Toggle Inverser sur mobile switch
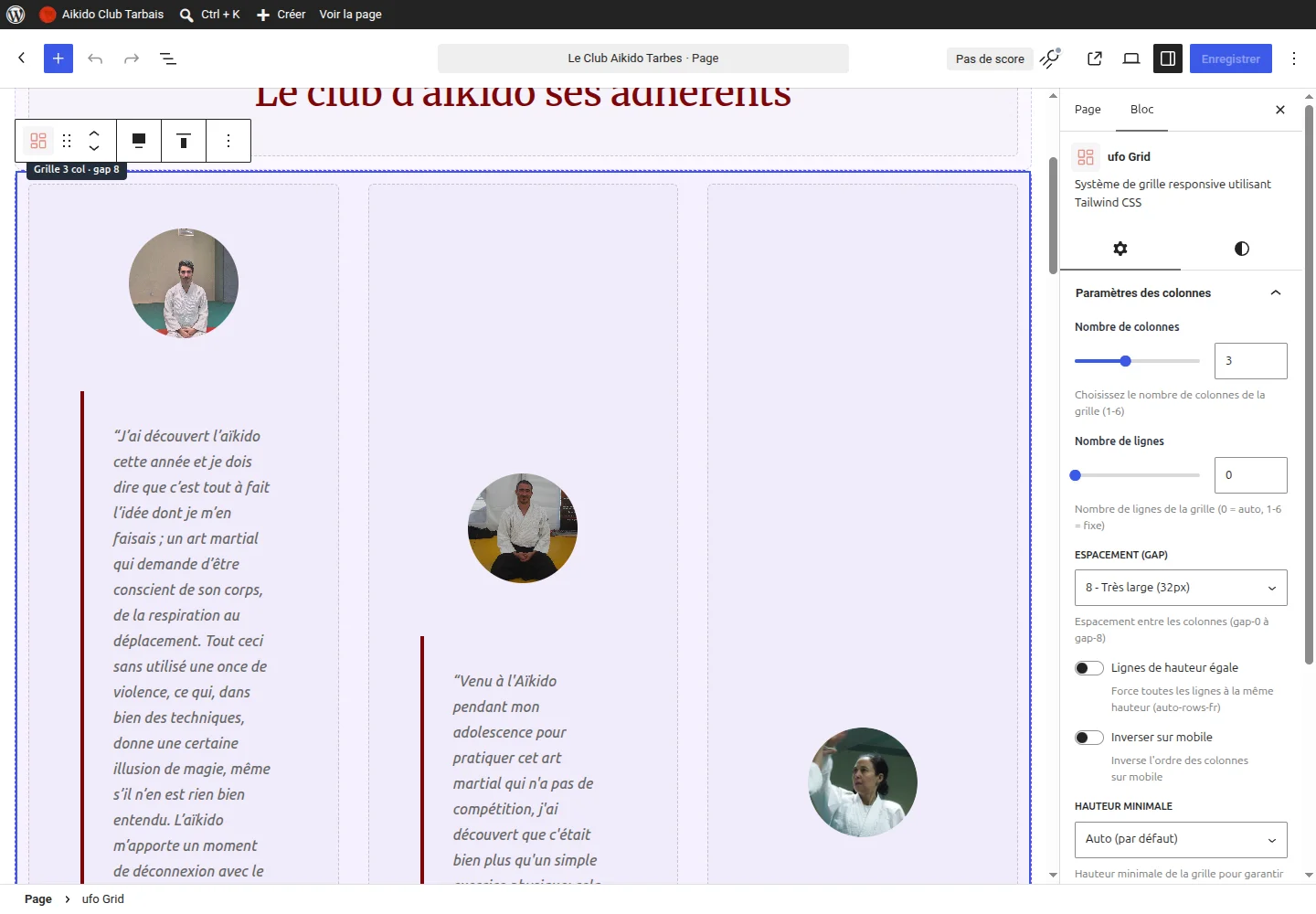 (x=1089, y=738)
